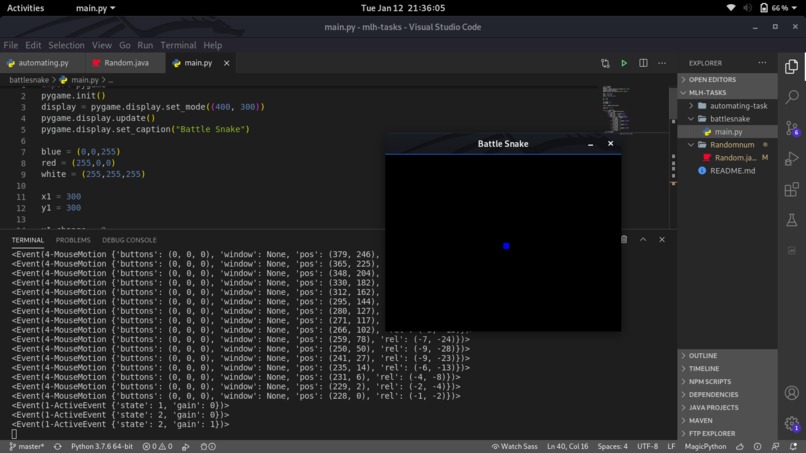
Task: Open the Terminal menu
Action: pos(178,45)
